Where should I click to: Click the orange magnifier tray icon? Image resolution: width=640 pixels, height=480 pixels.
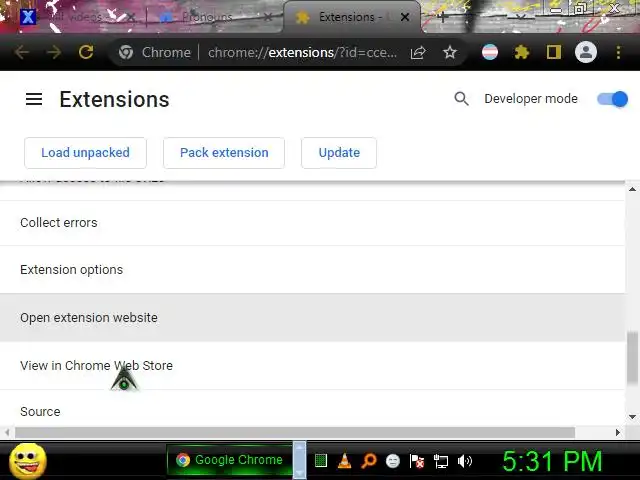pos(369,461)
